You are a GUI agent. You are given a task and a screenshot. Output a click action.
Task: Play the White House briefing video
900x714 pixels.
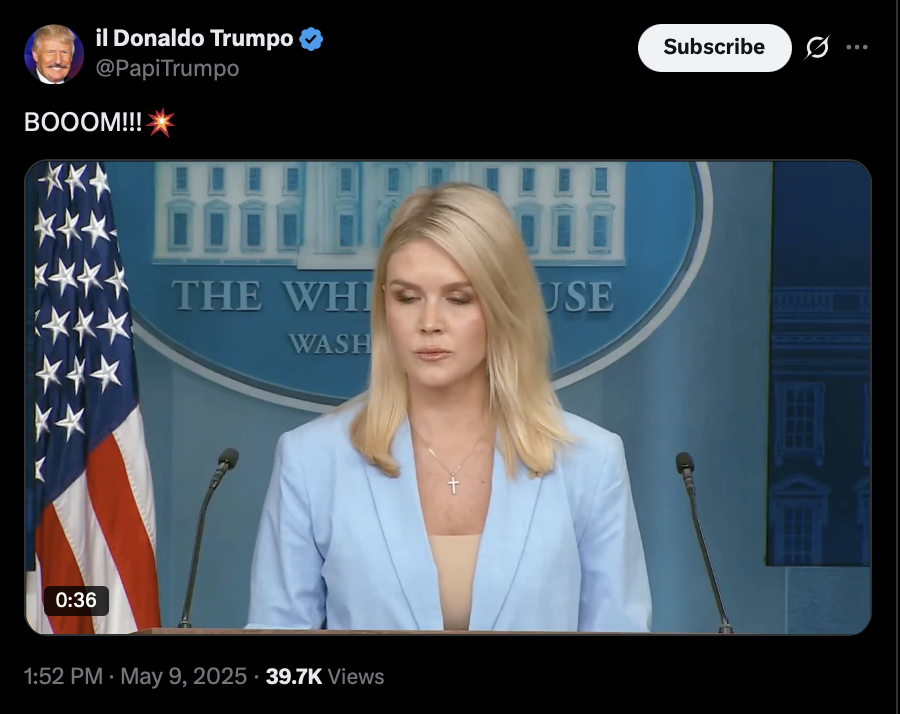pyautogui.click(x=448, y=397)
